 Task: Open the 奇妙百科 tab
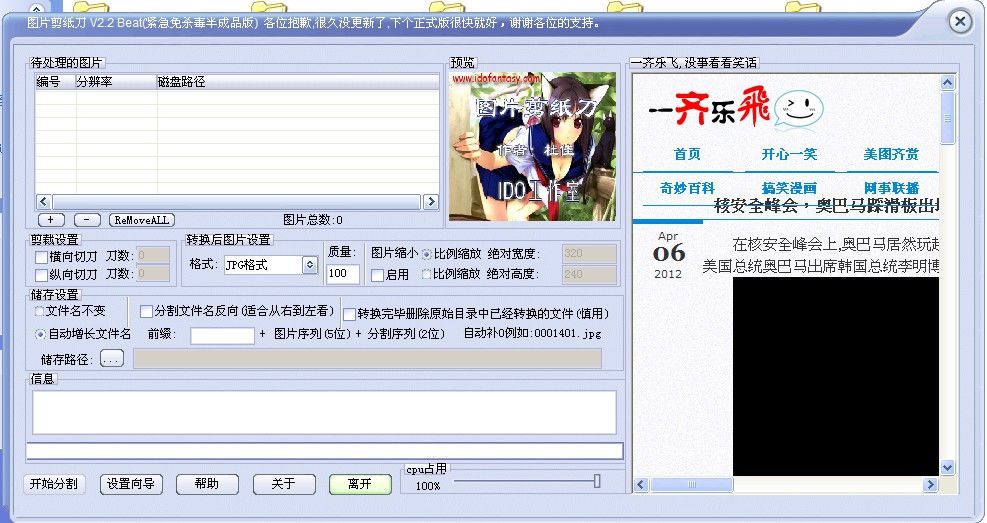(x=687, y=188)
